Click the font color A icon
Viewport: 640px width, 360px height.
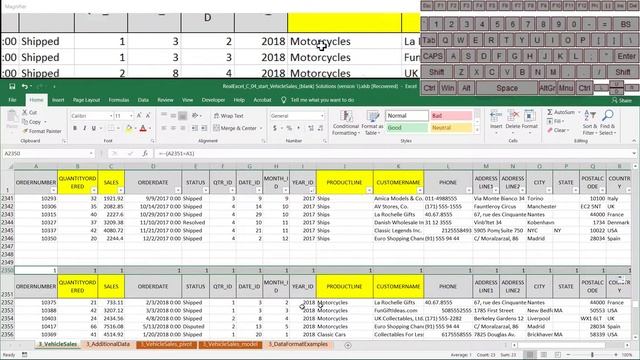143,128
